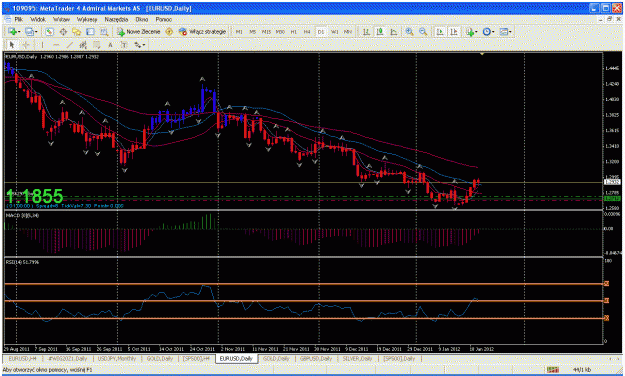625x376 pixels.
Task: Switch chart to H1 timeframe
Action: [x=293, y=31]
